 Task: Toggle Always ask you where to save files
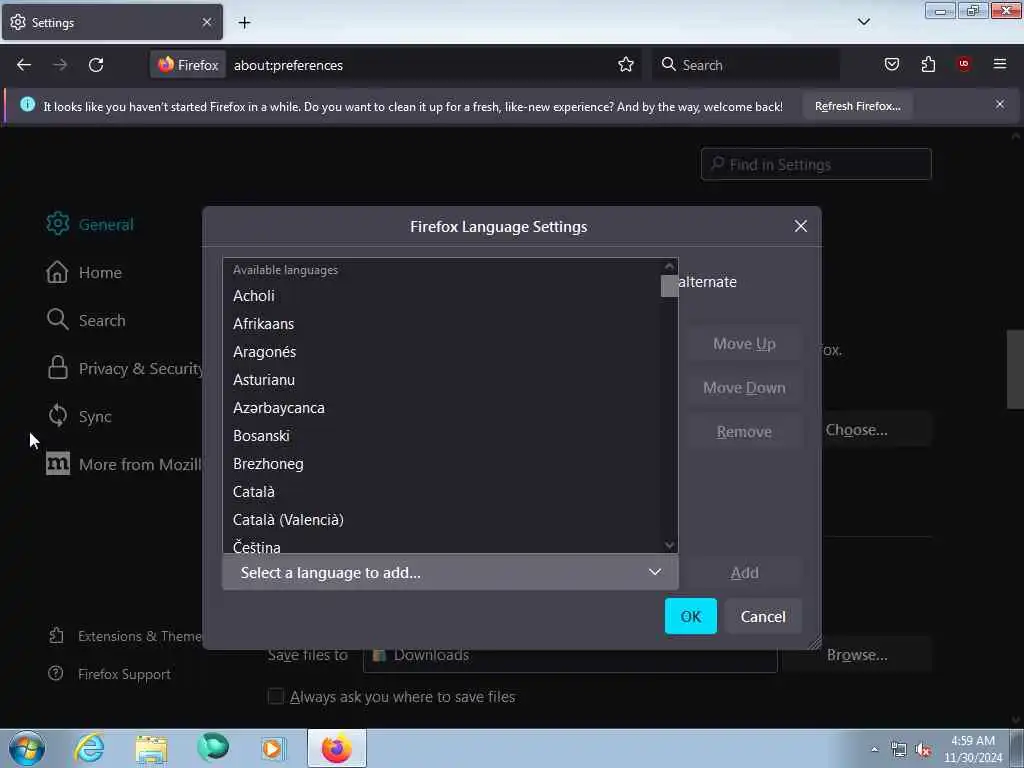tap(276, 696)
